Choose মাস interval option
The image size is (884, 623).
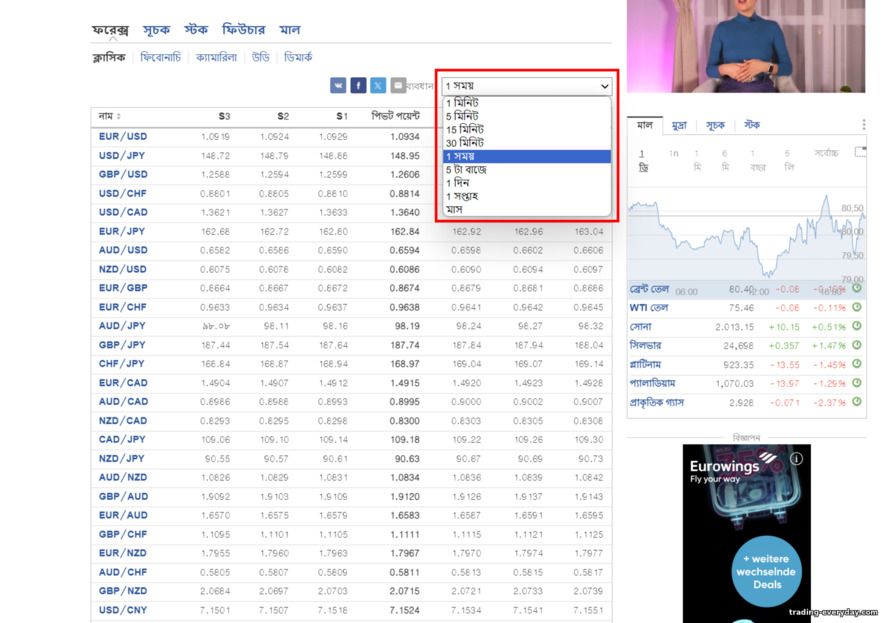[527, 209]
